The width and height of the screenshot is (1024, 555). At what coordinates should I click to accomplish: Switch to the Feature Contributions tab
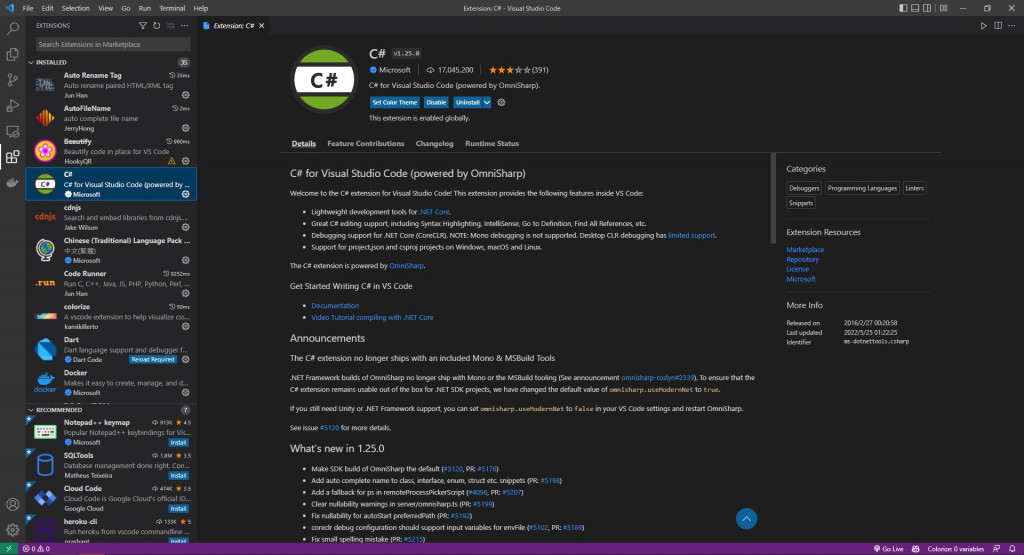[x=366, y=144]
